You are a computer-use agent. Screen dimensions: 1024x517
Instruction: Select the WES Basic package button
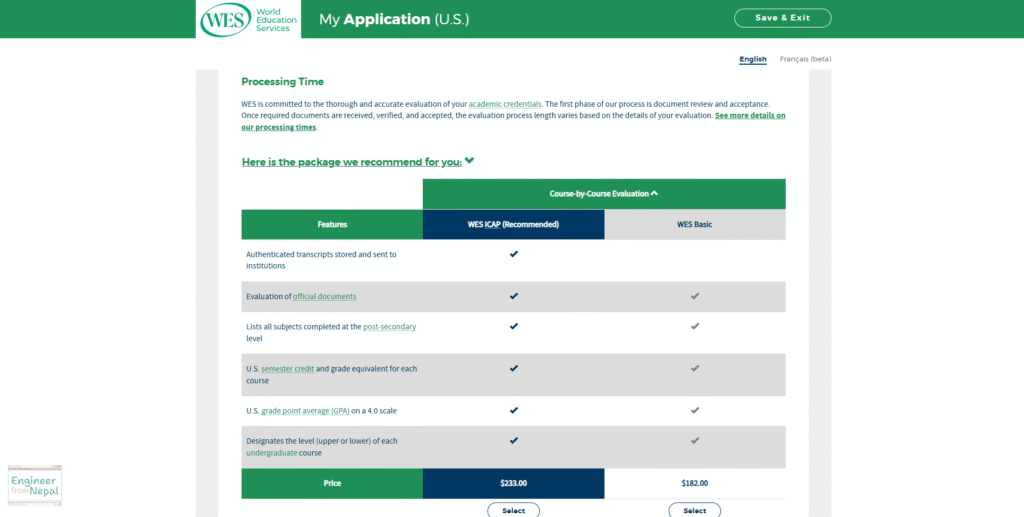pyautogui.click(x=695, y=510)
